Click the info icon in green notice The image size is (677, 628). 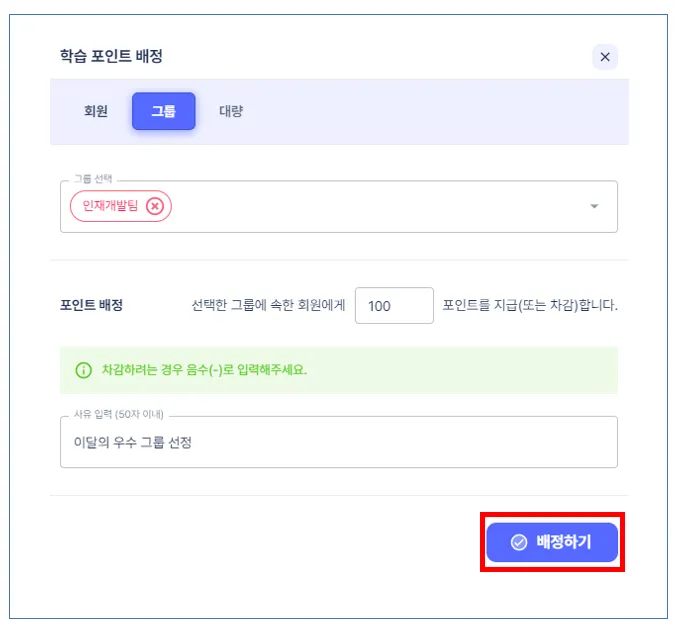click(x=84, y=369)
